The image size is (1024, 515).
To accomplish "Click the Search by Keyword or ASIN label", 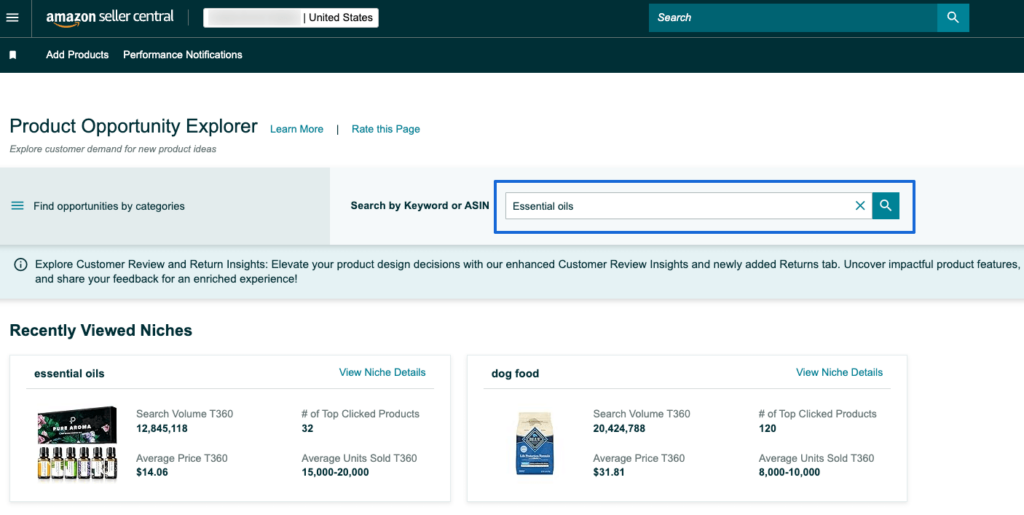I will tap(420, 206).
